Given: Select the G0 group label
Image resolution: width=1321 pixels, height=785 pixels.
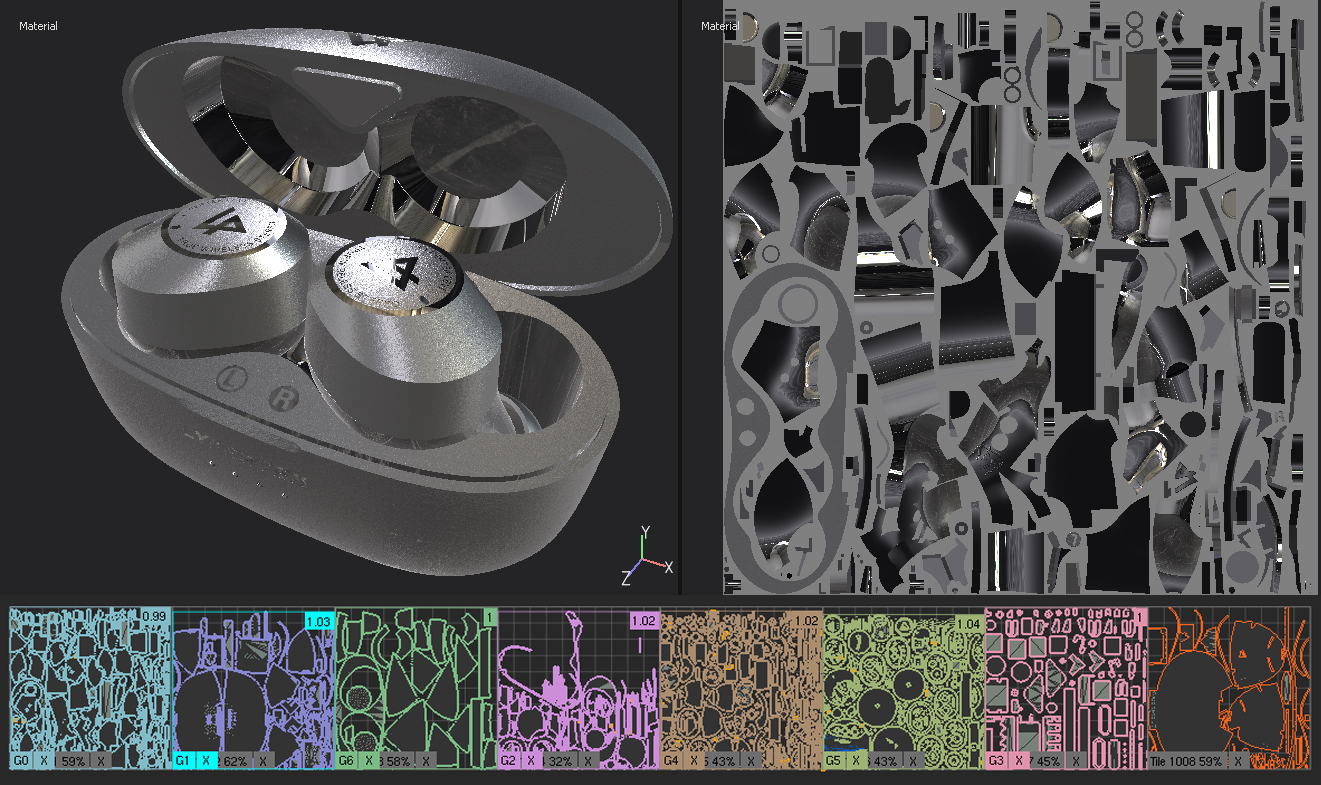Looking at the screenshot, I should pyautogui.click(x=22, y=761).
